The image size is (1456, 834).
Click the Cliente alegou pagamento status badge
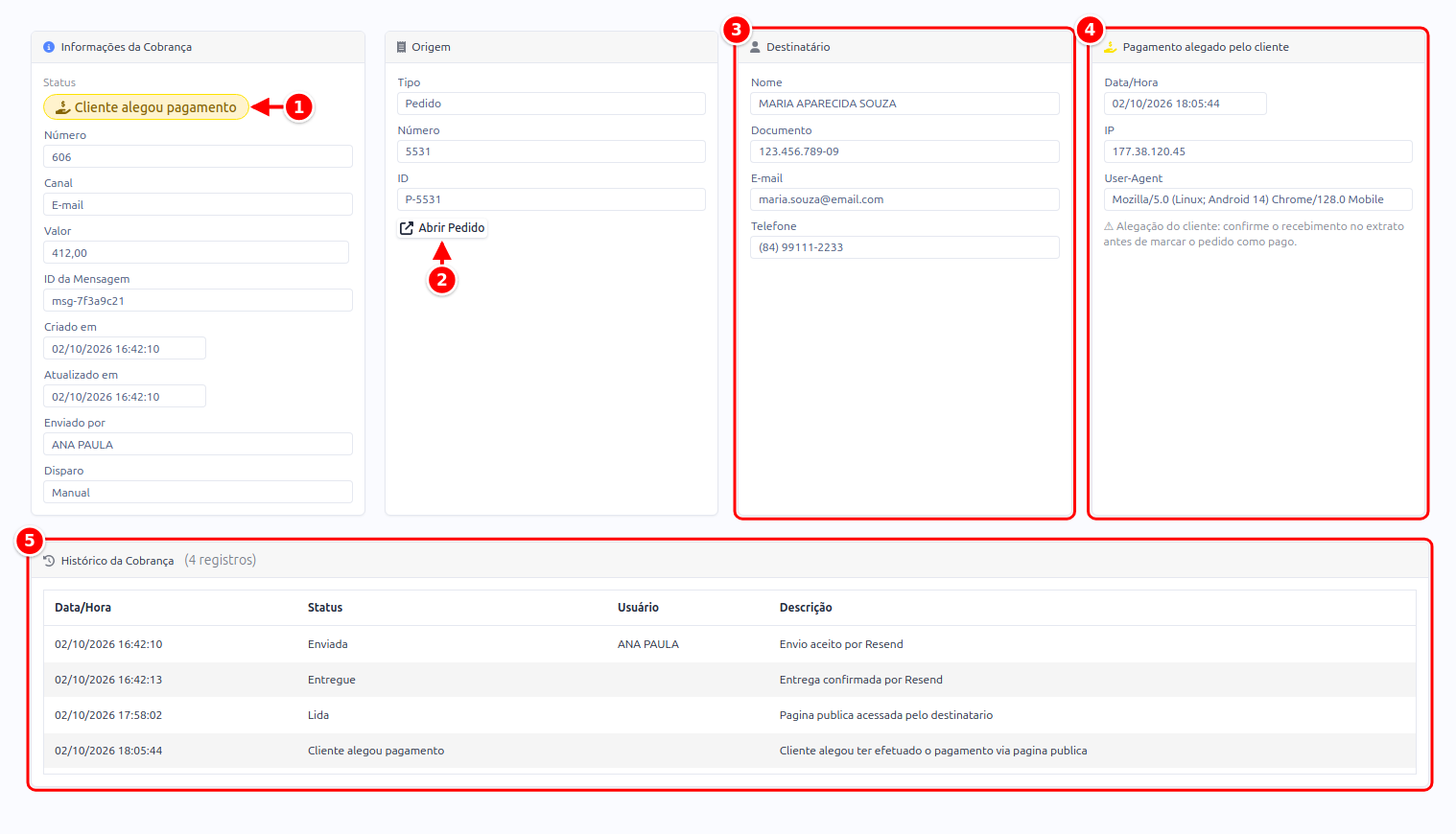146,107
